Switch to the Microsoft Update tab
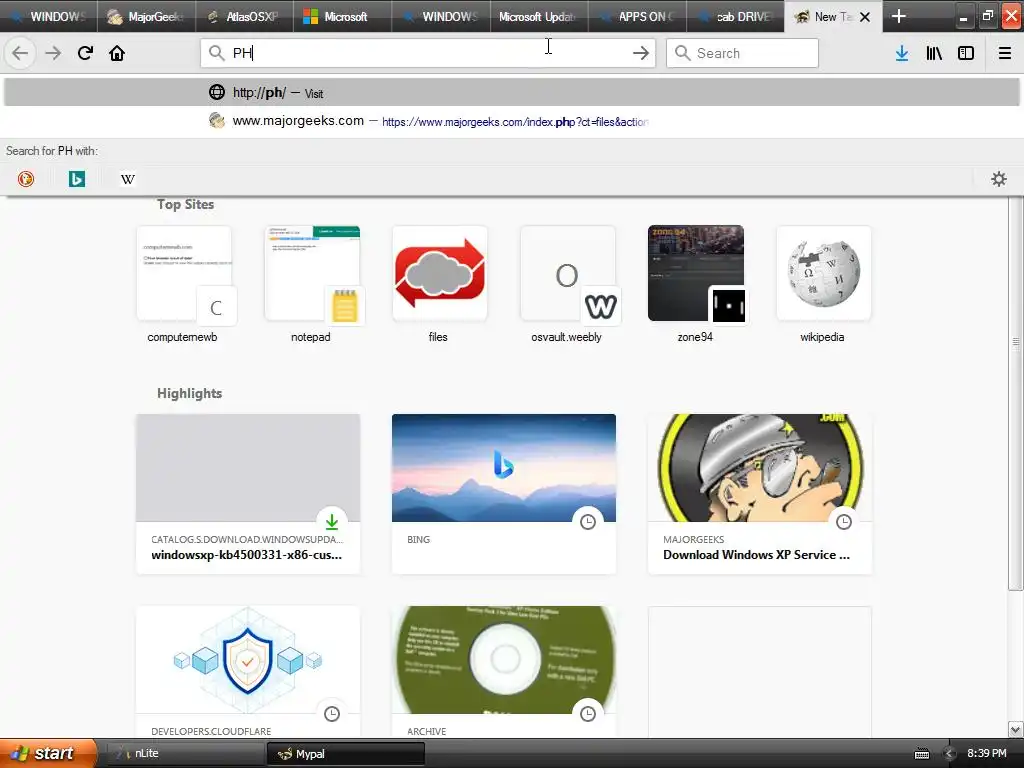The image size is (1024, 768). pos(539,16)
